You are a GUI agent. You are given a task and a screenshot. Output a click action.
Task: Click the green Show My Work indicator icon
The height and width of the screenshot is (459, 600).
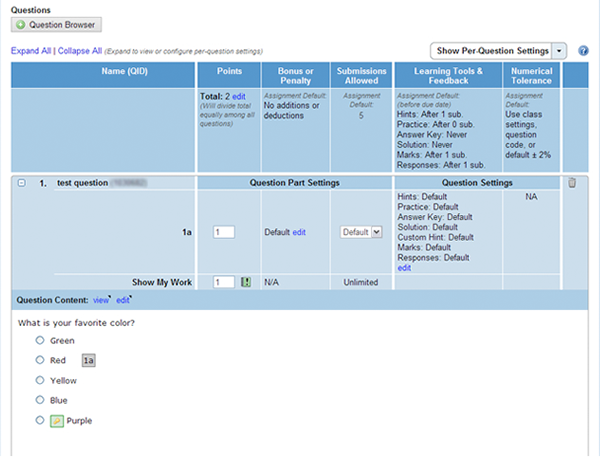pyautogui.click(x=246, y=283)
